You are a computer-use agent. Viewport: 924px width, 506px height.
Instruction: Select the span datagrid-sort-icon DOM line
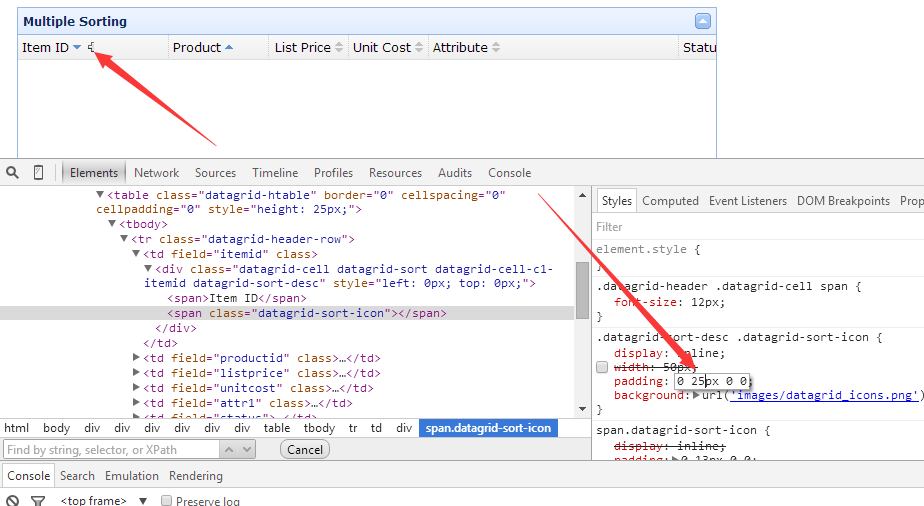click(x=306, y=313)
